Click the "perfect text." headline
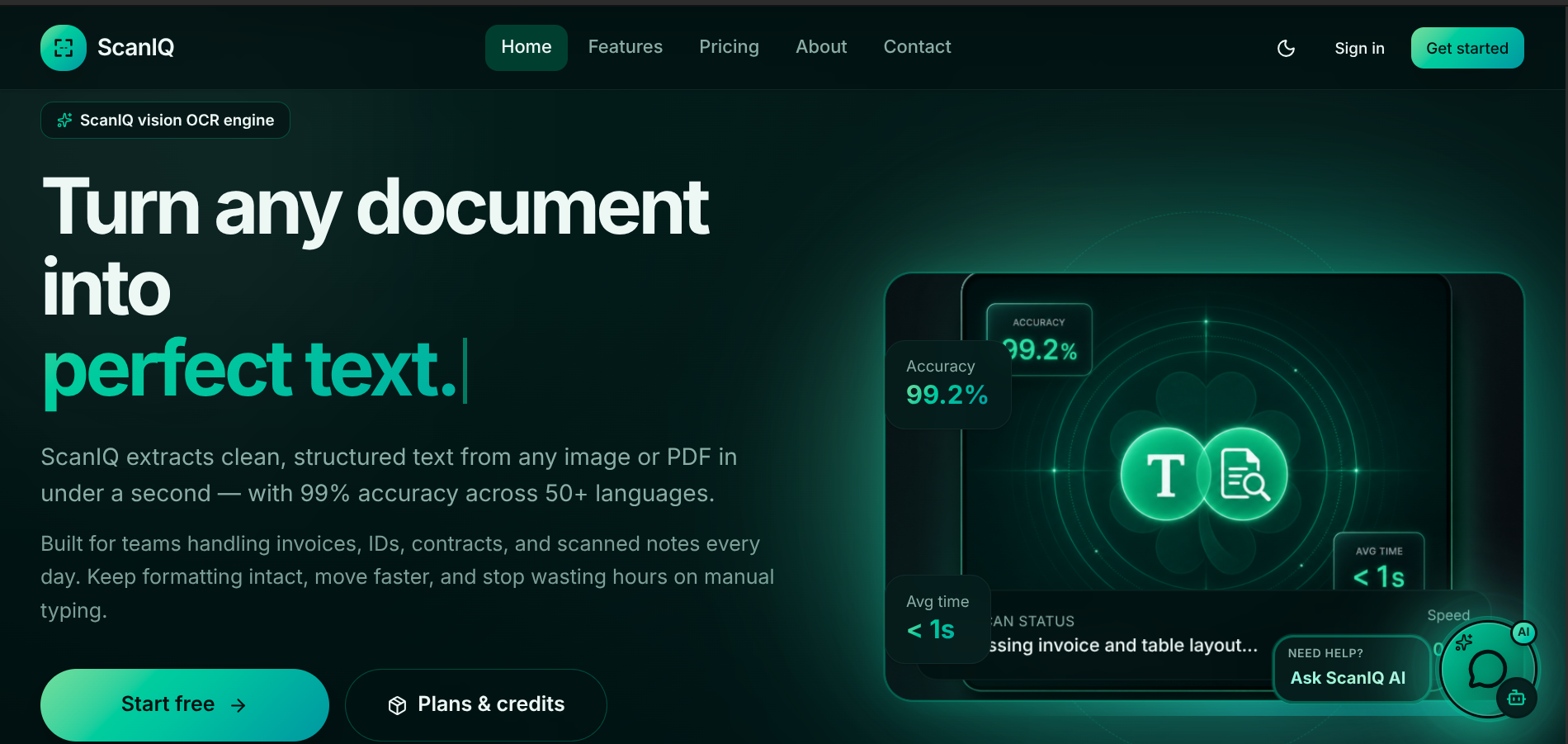 click(x=249, y=370)
